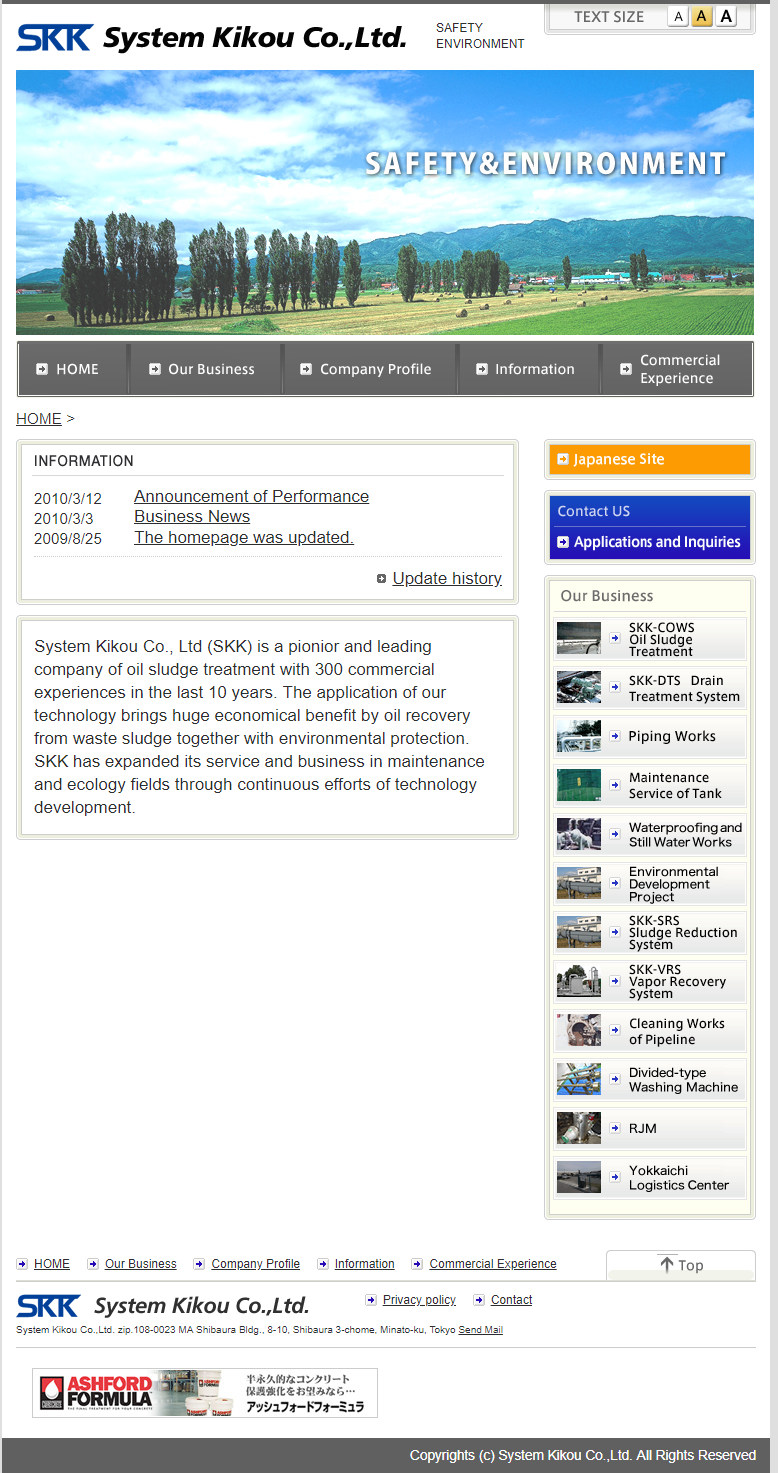Open Announcement of Performance news link
778x1473 pixels.
pyautogui.click(x=251, y=496)
